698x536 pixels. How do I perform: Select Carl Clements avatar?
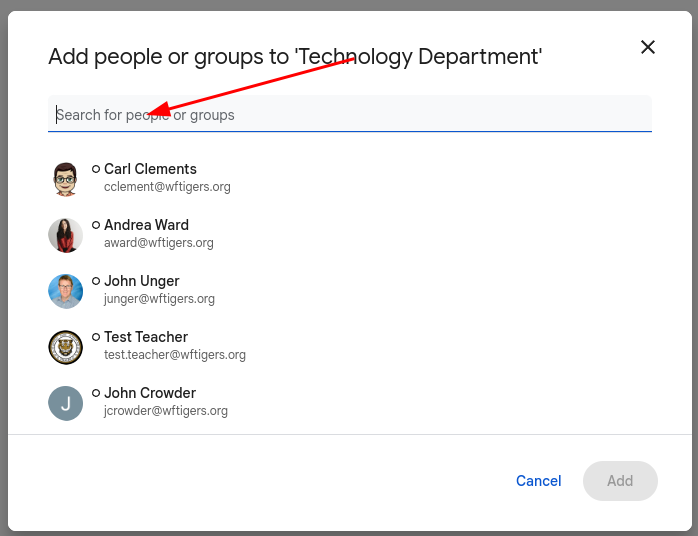pyautogui.click(x=65, y=179)
